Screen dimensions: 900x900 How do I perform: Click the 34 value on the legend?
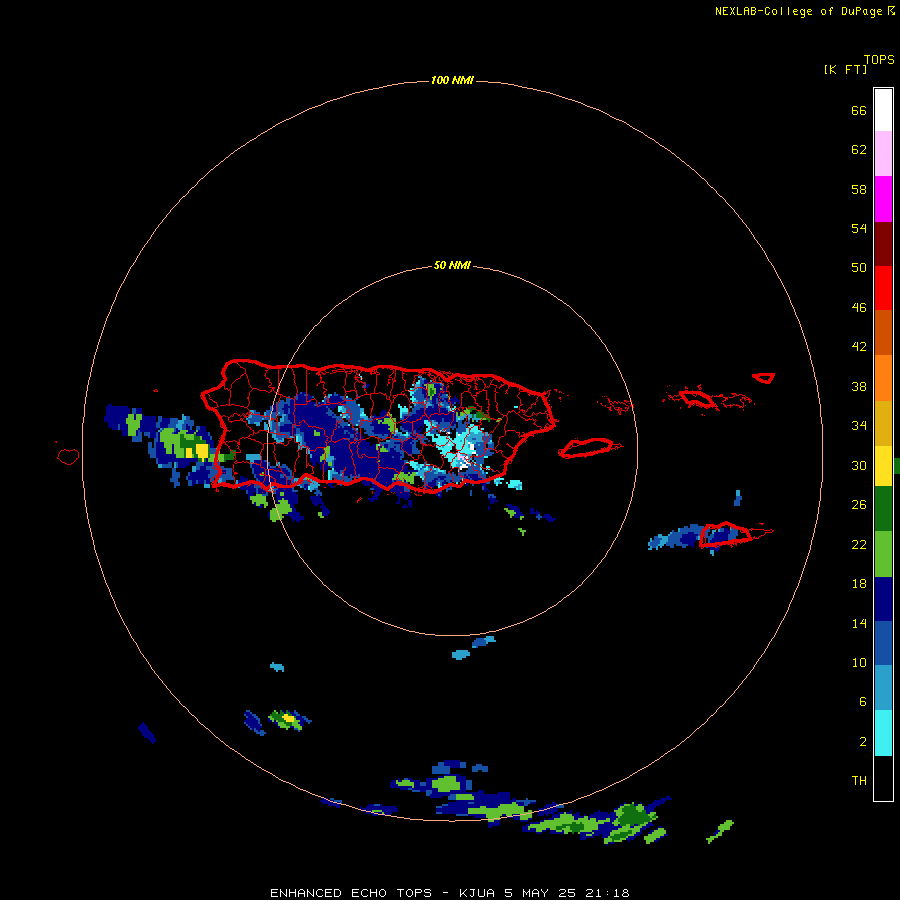[x=859, y=426]
